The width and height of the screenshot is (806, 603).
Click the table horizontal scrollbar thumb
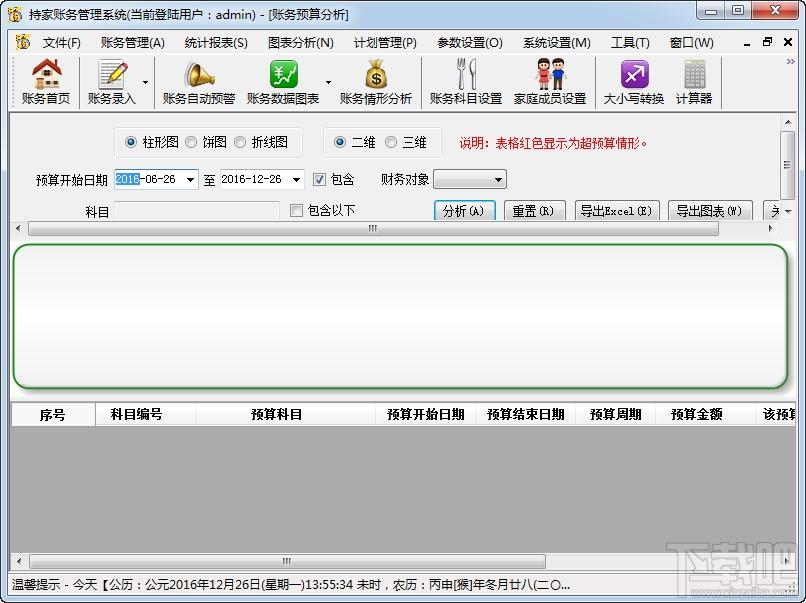coord(287,561)
